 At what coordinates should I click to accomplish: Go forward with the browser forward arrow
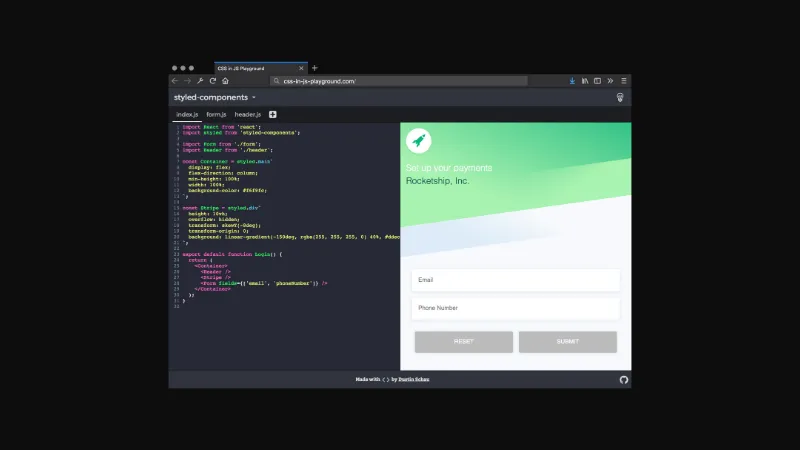[187, 81]
